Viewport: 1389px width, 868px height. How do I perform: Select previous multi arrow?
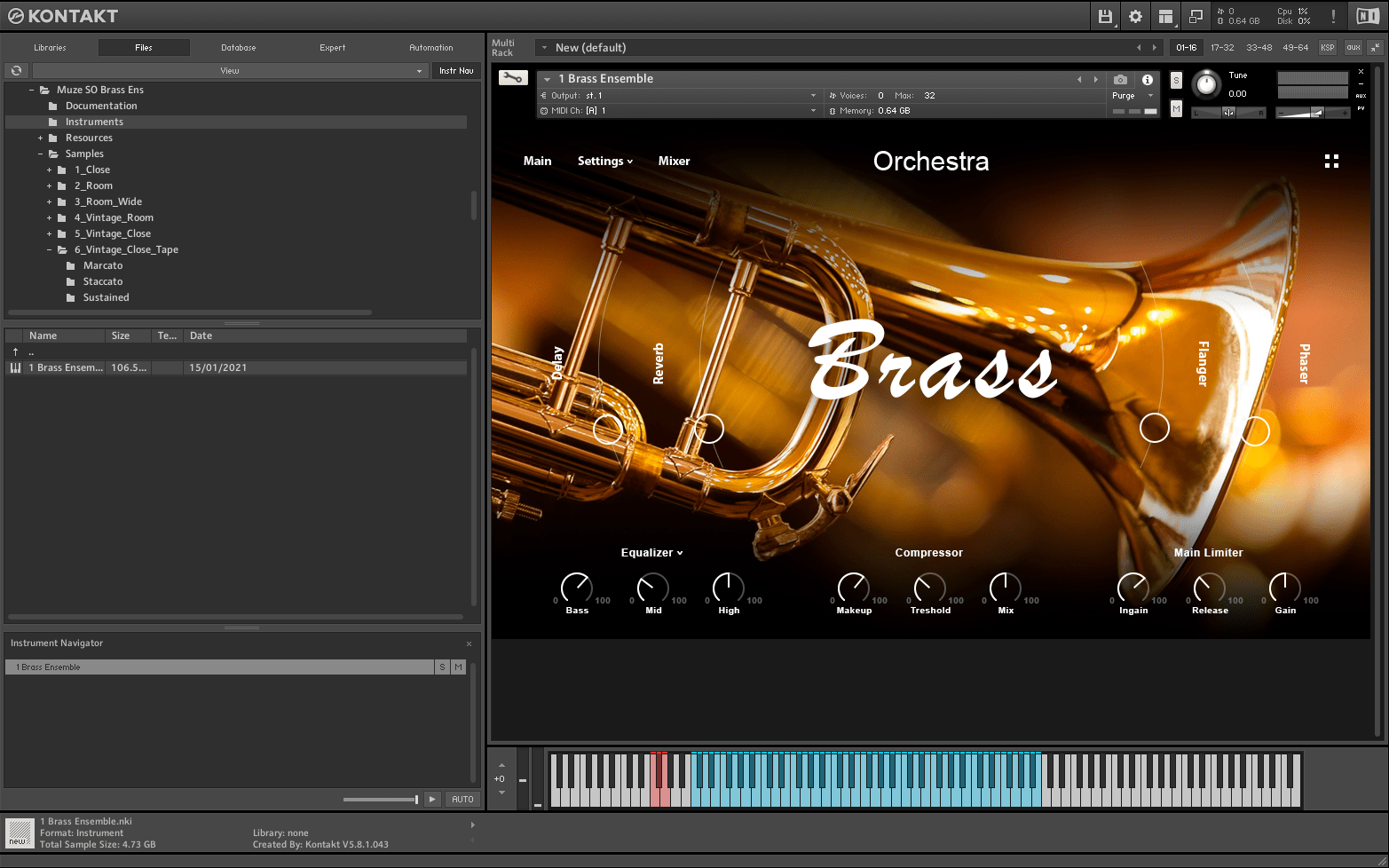[1139, 48]
